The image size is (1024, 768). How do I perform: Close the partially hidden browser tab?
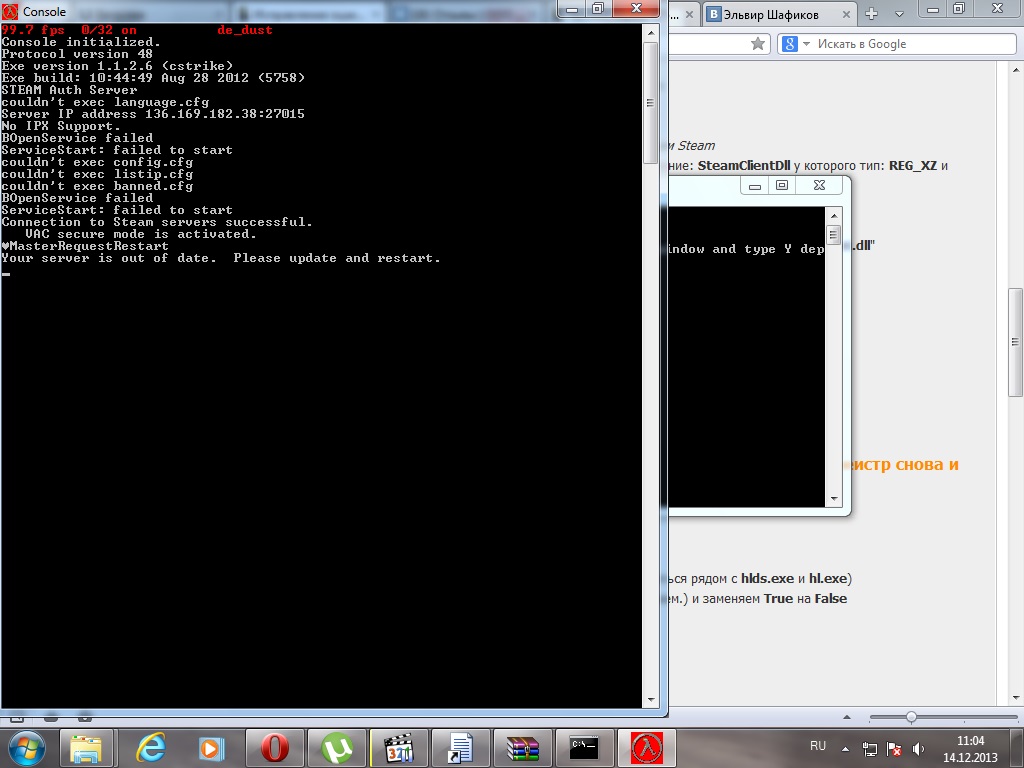pos(689,14)
